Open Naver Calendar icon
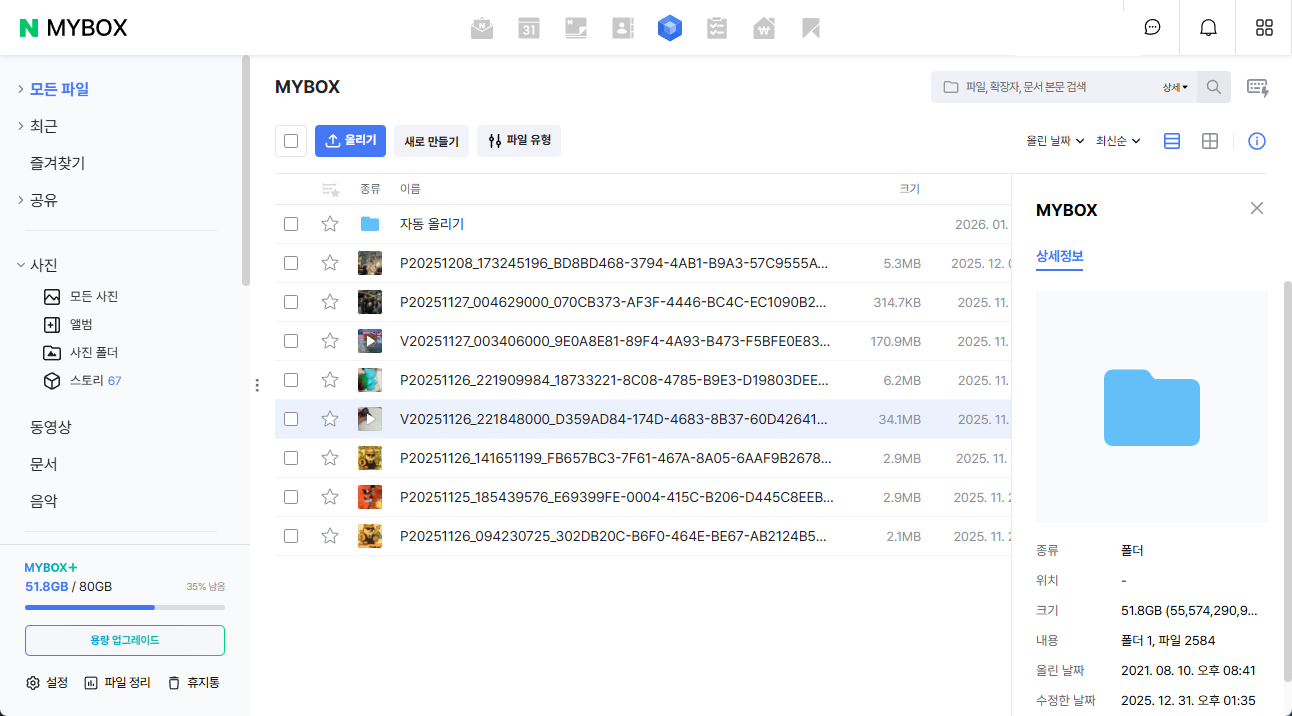 click(x=529, y=28)
